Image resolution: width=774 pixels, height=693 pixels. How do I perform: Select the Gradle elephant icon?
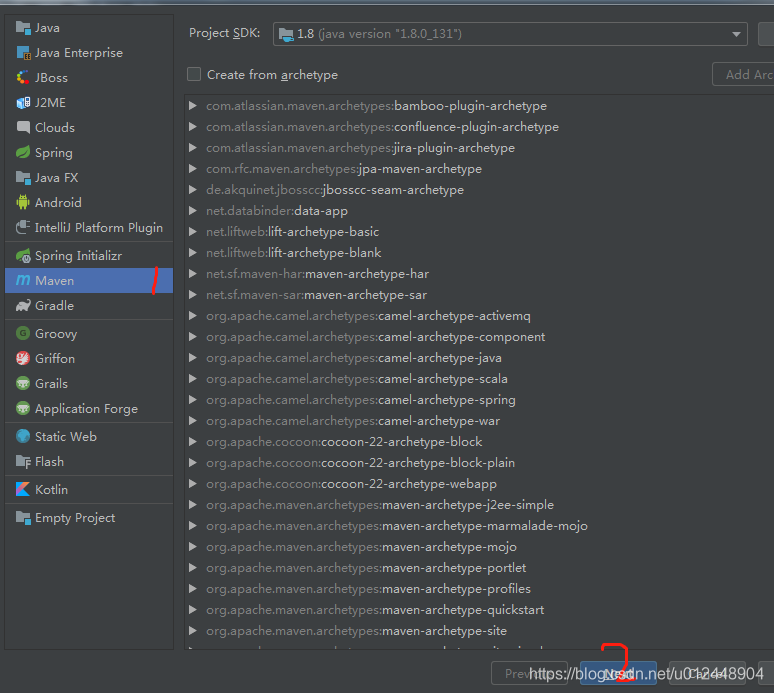[x=23, y=306]
